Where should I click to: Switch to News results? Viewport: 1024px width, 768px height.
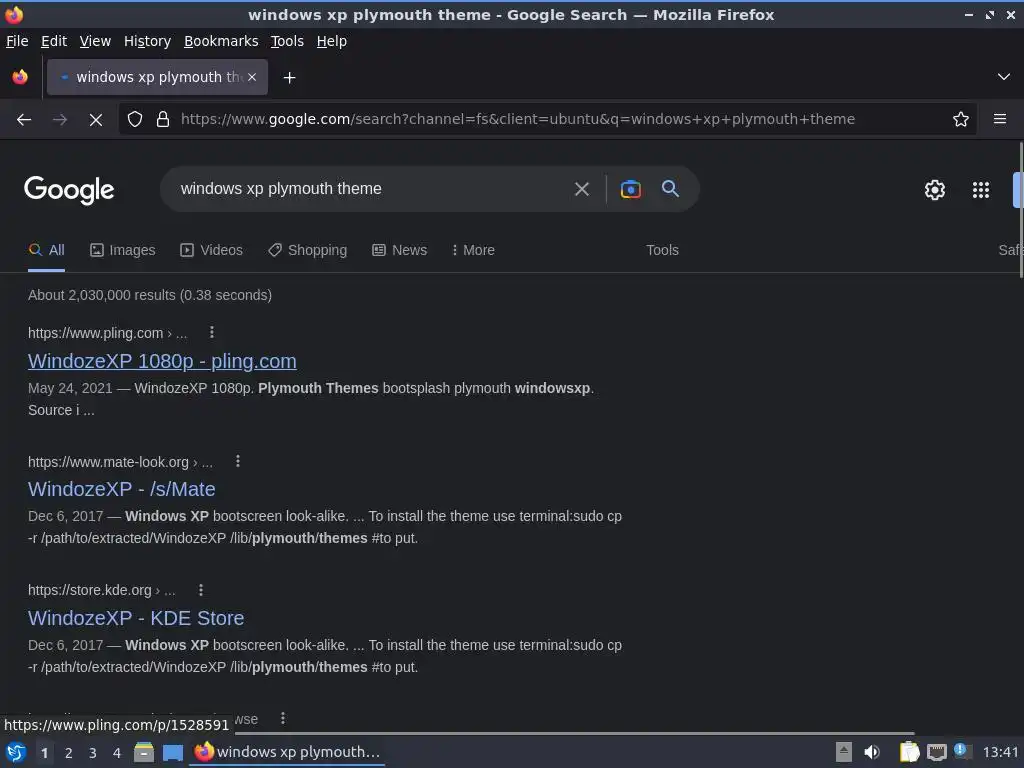(x=400, y=250)
